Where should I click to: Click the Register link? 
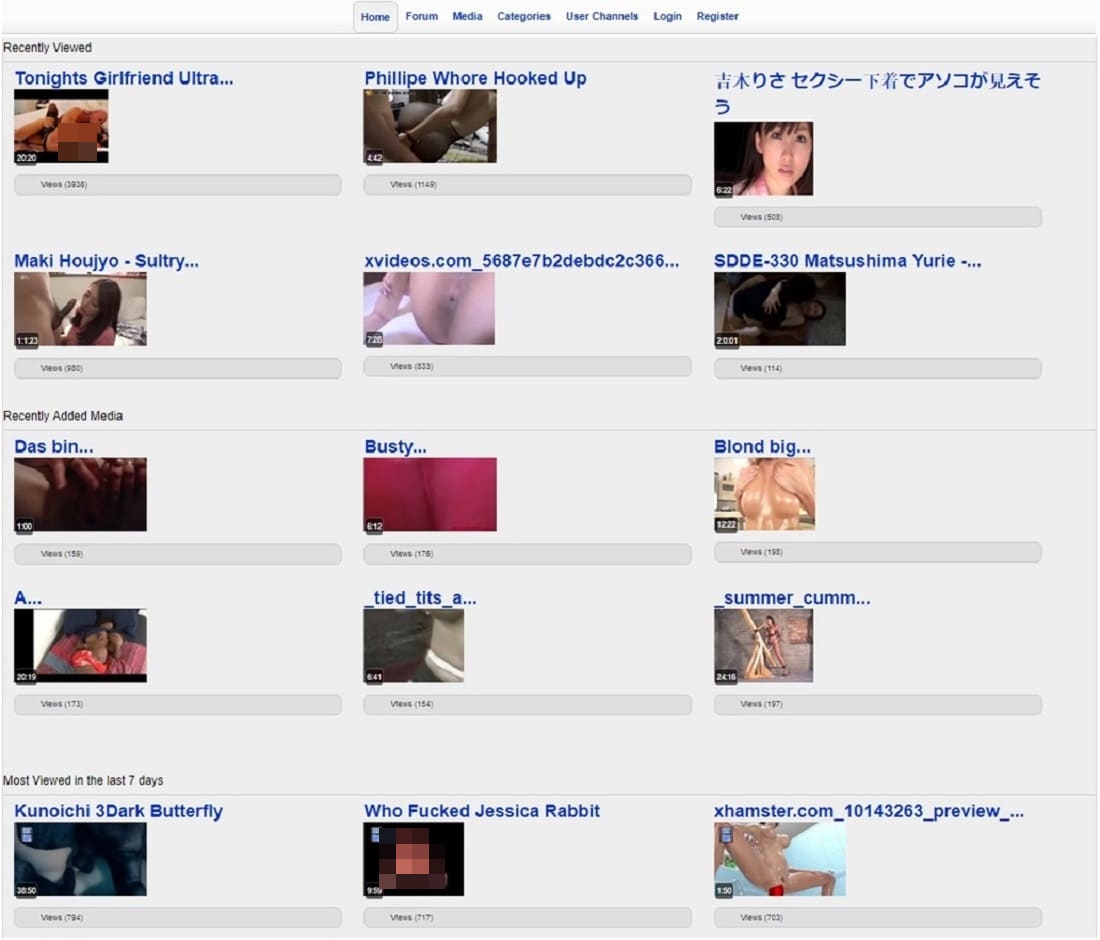pyautogui.click(x=718, y=17)
